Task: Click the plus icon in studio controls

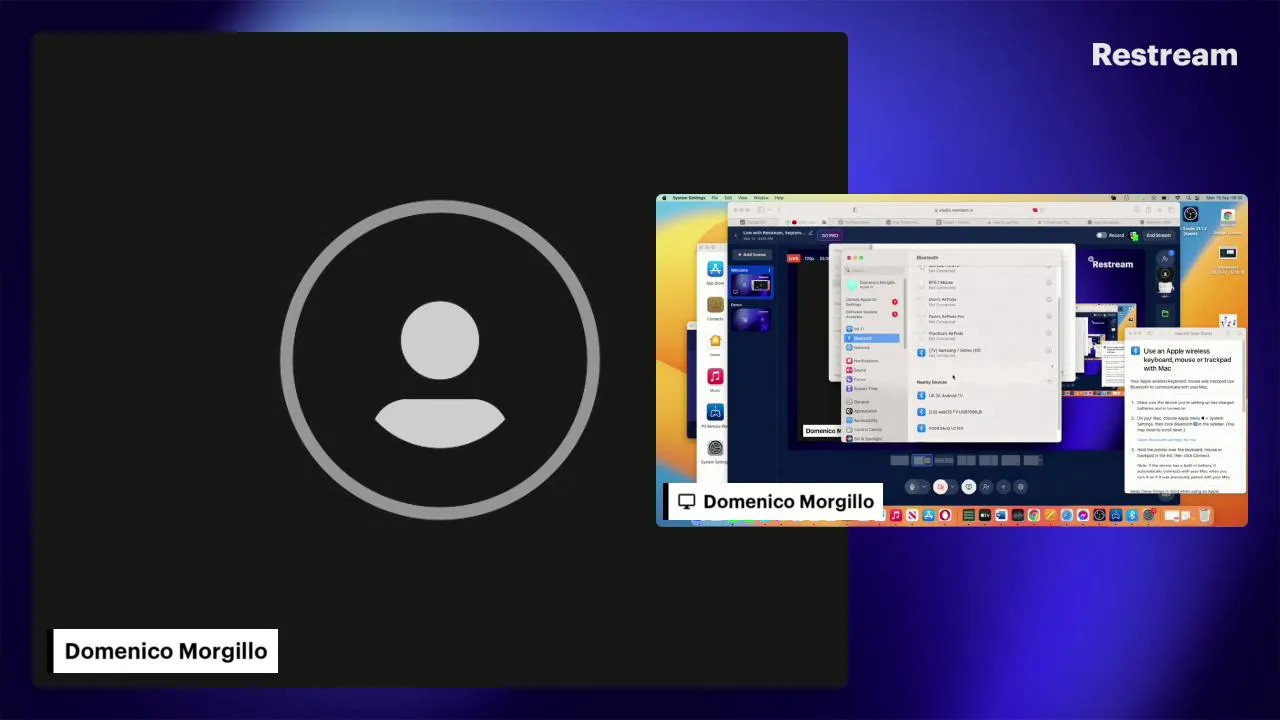Action: tap(1003, 487)
